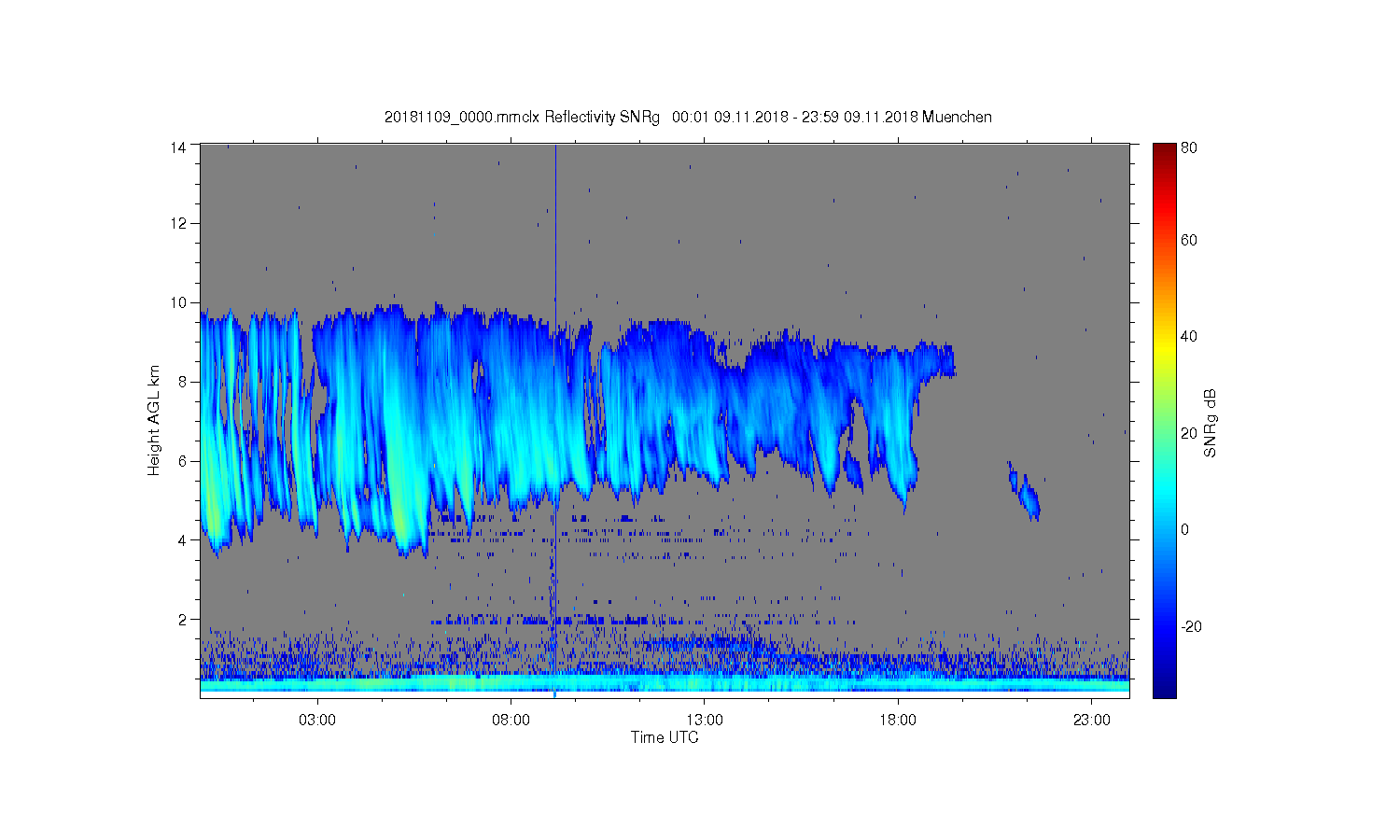Click the "60" value on the colorbar scale
The height and width of the screenshot is (840, 1400).
pos(1189,241)
